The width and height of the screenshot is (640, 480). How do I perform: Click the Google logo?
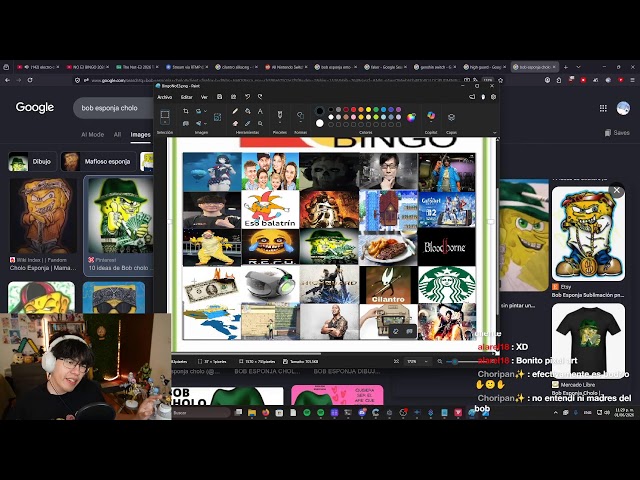35,107
